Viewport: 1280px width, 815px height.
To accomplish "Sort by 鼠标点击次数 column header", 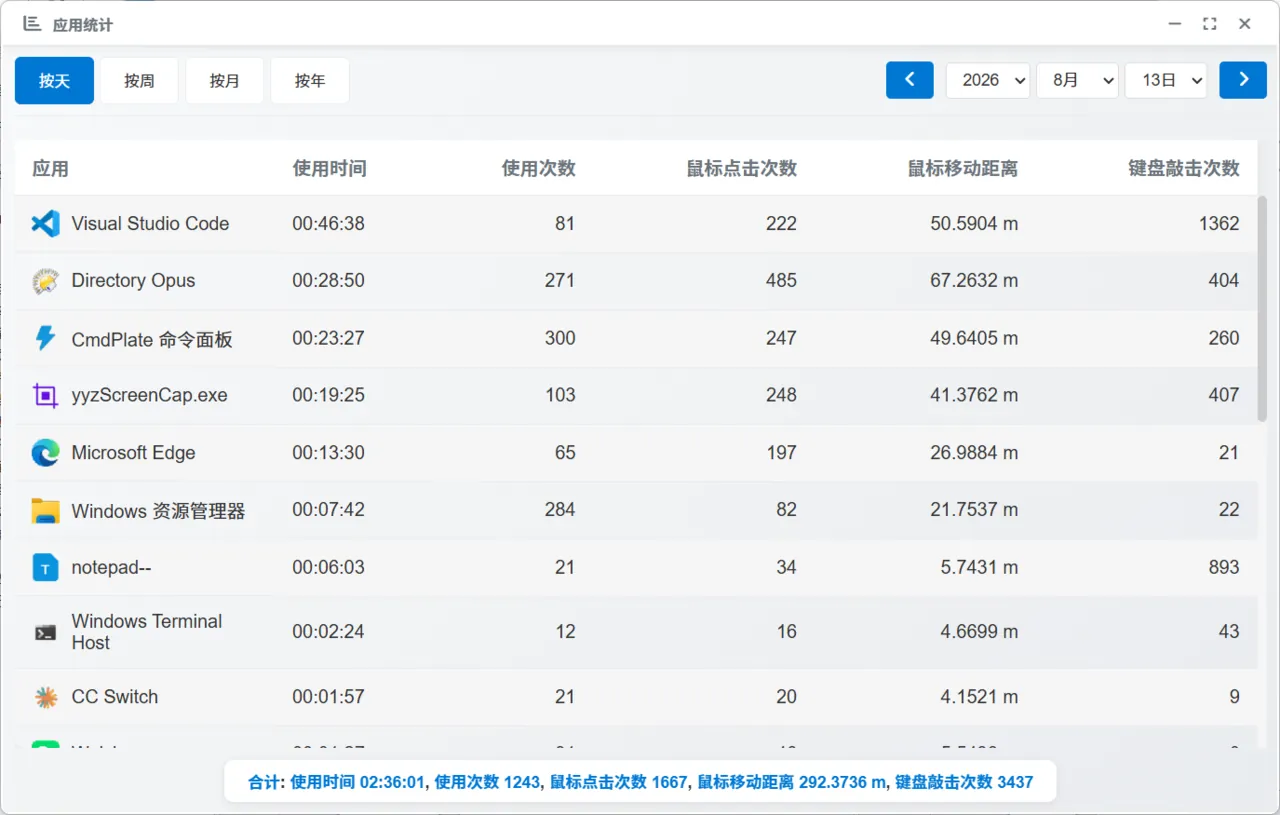I will 741,168.
